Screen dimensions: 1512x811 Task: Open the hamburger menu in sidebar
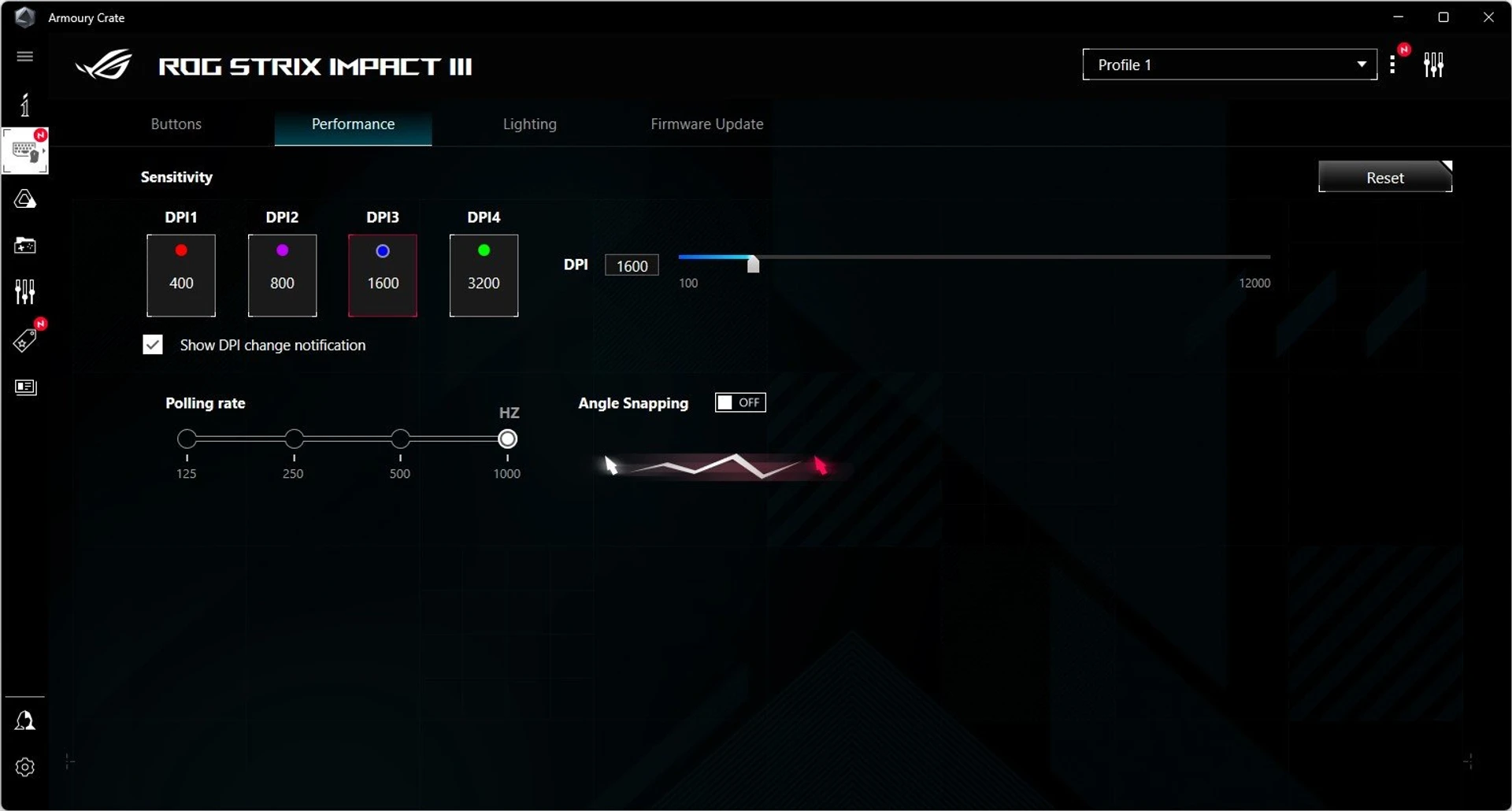(25, 57)
